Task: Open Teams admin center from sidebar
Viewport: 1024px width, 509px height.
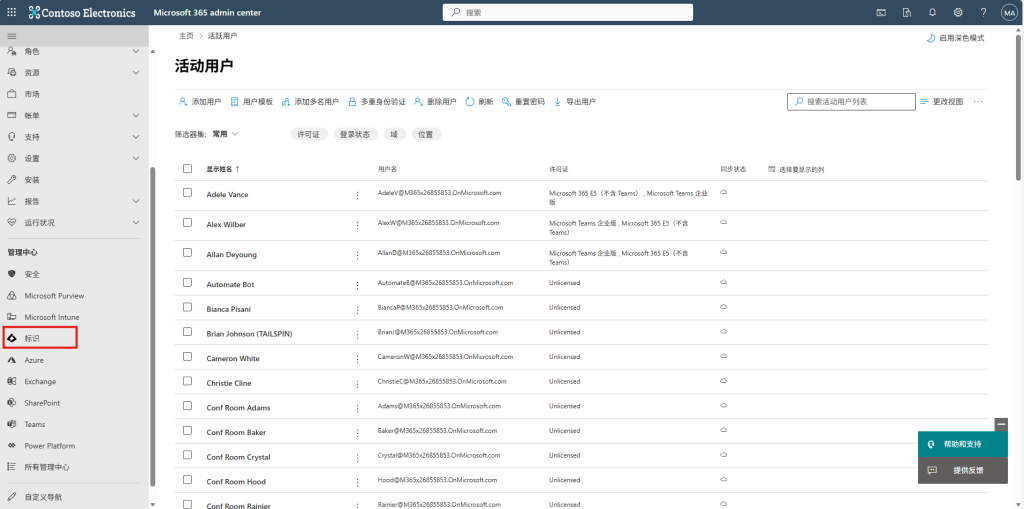Action: 34,424
